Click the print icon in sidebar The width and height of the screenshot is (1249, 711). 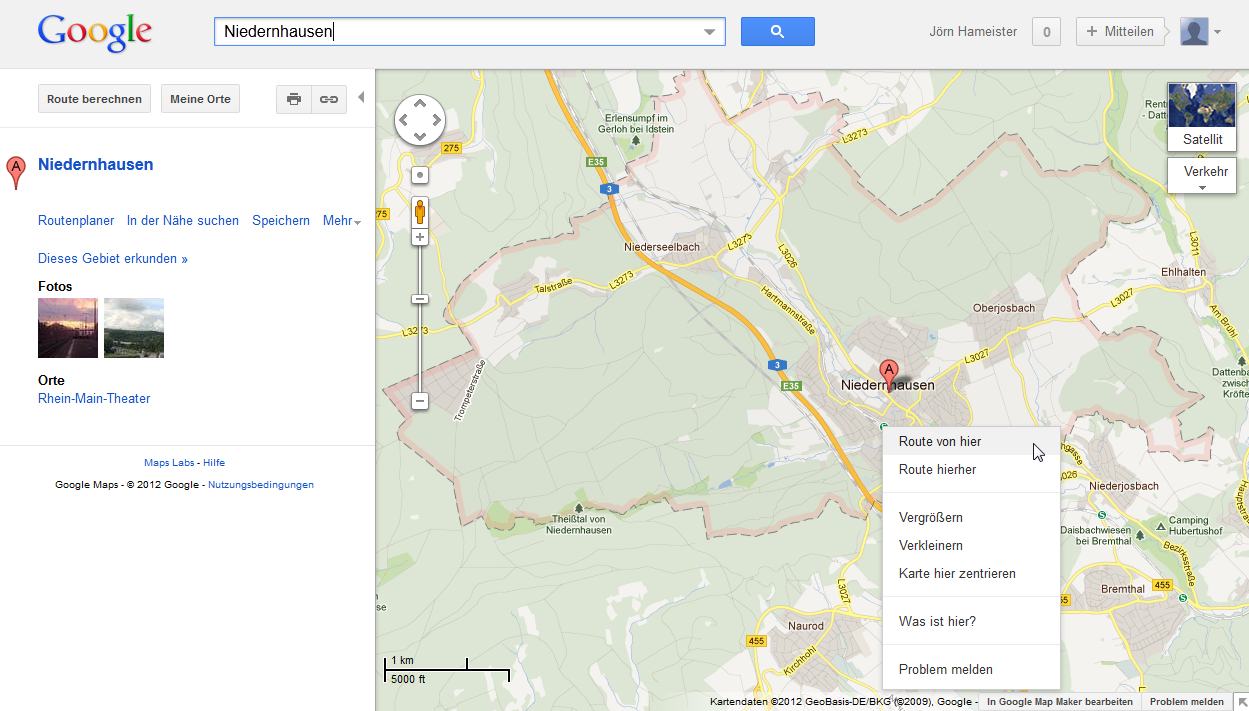[x=293, y=99]
